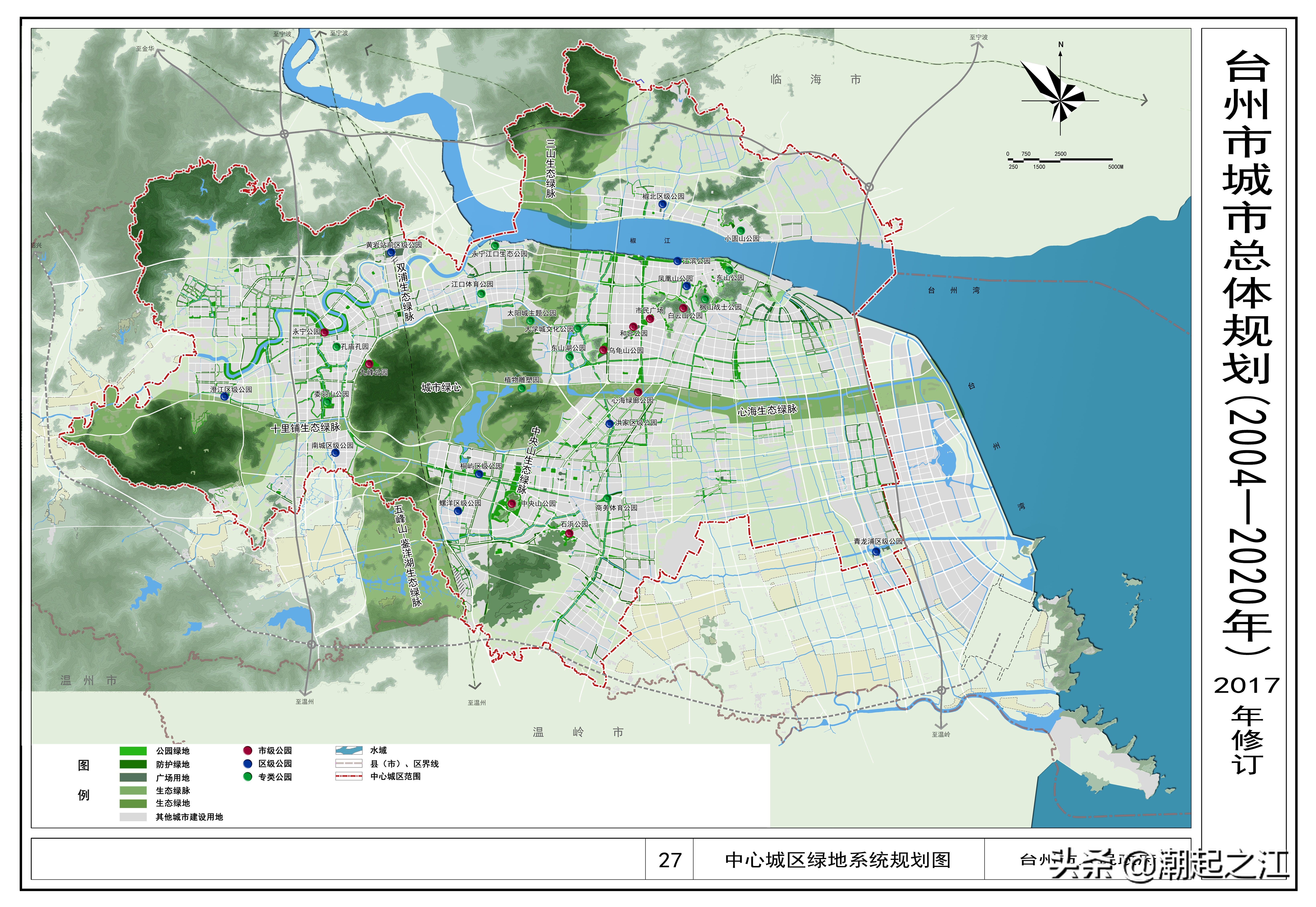Click the 江口体育公园 green marker
This screenshot has height=907, width=1316.
[481, 294]
